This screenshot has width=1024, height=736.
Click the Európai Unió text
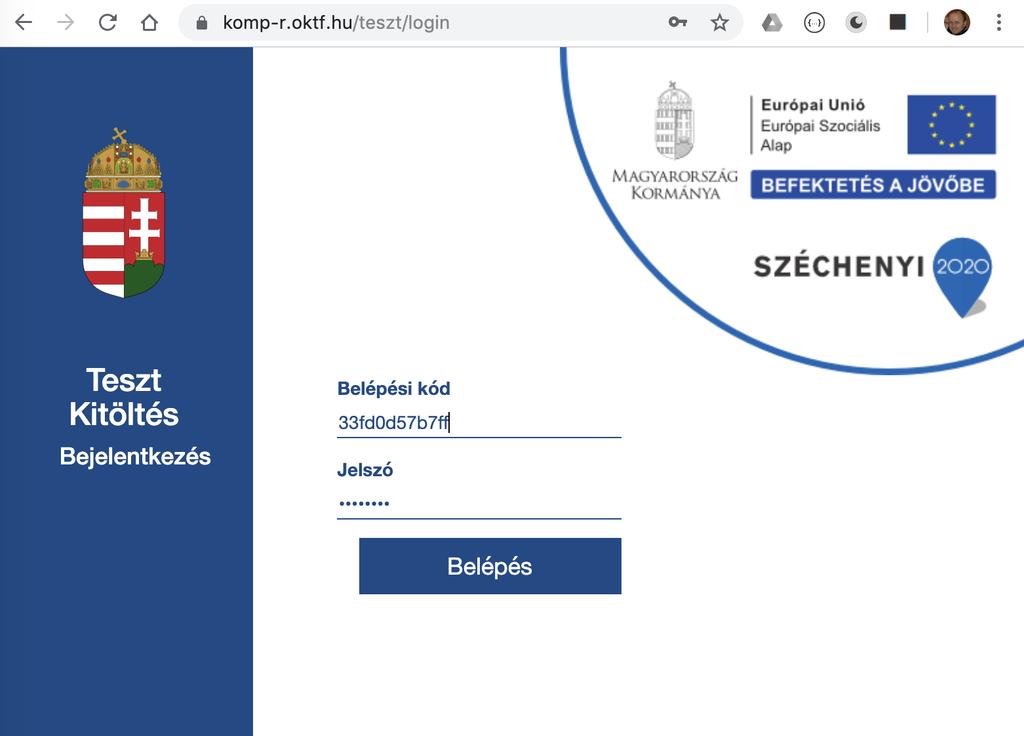(x=812, y=105)
